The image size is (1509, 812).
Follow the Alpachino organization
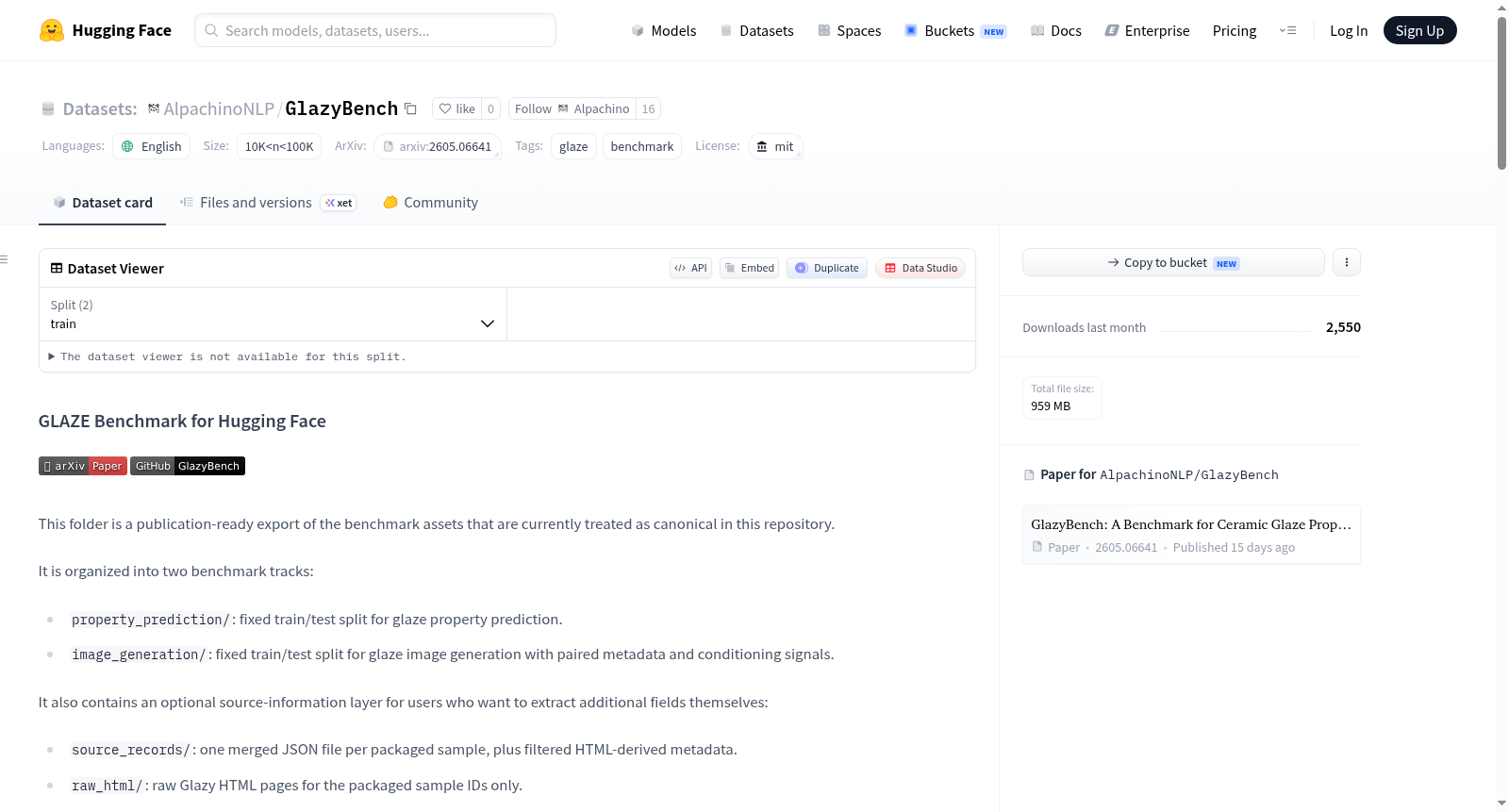[572, 108]
